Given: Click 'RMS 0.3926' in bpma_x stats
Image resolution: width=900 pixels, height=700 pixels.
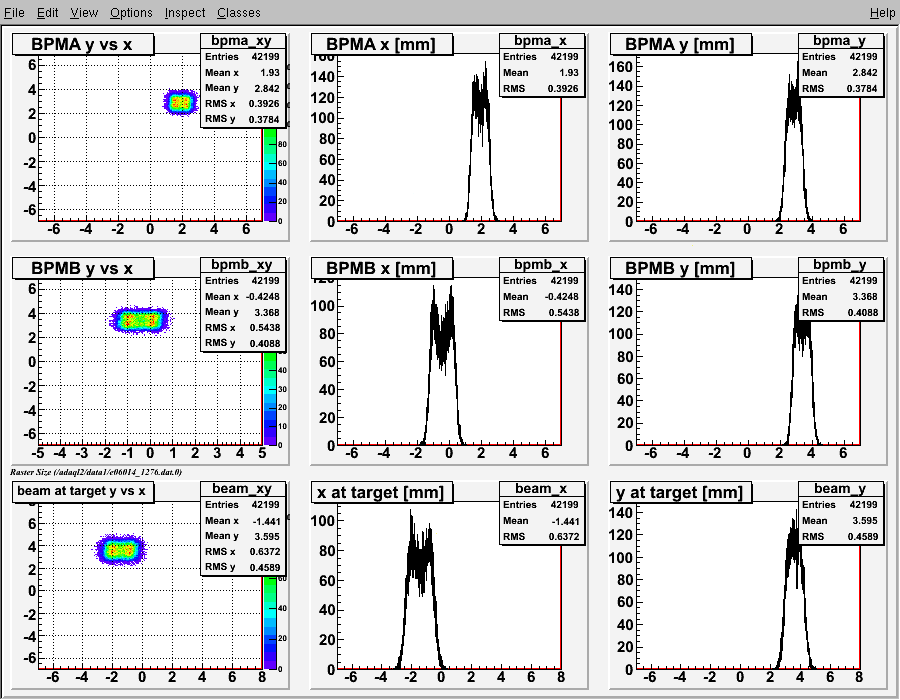Looking at the screenshot, I should 541,89.
